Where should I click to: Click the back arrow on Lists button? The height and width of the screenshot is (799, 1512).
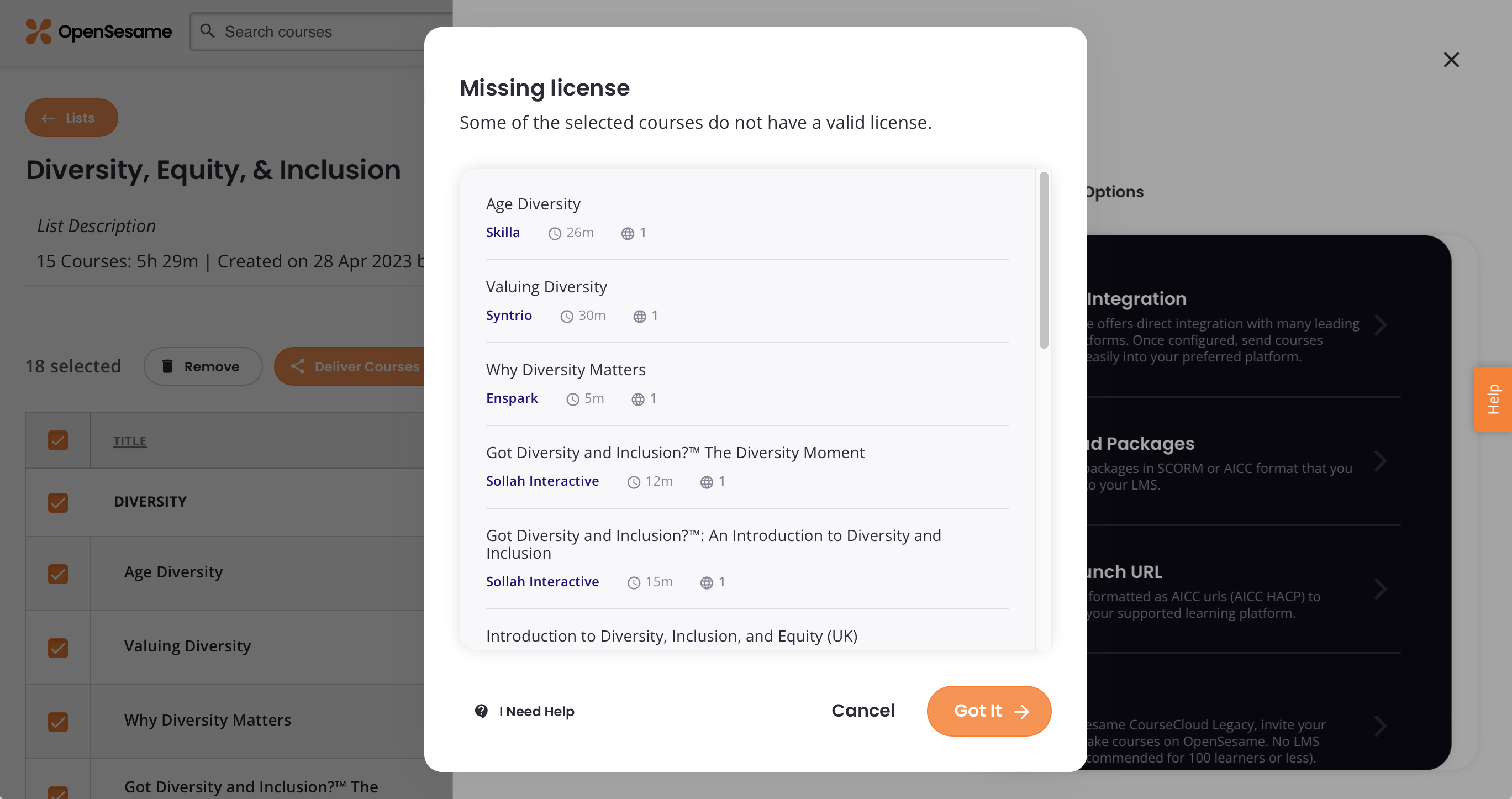[48, 118]
